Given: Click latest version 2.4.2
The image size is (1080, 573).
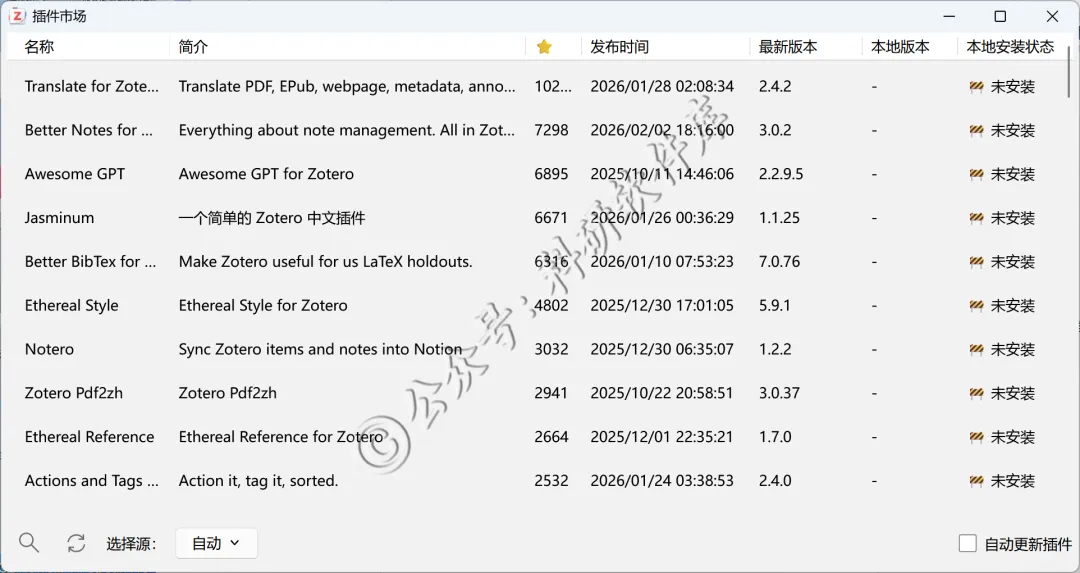Looking at the screenshot, I should 775,86.
